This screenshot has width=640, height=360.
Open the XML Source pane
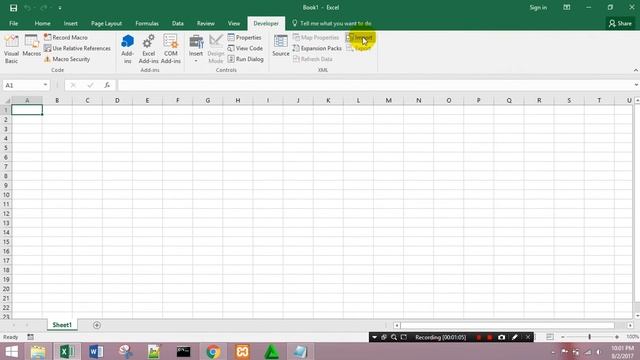click(x=281, y=46)
